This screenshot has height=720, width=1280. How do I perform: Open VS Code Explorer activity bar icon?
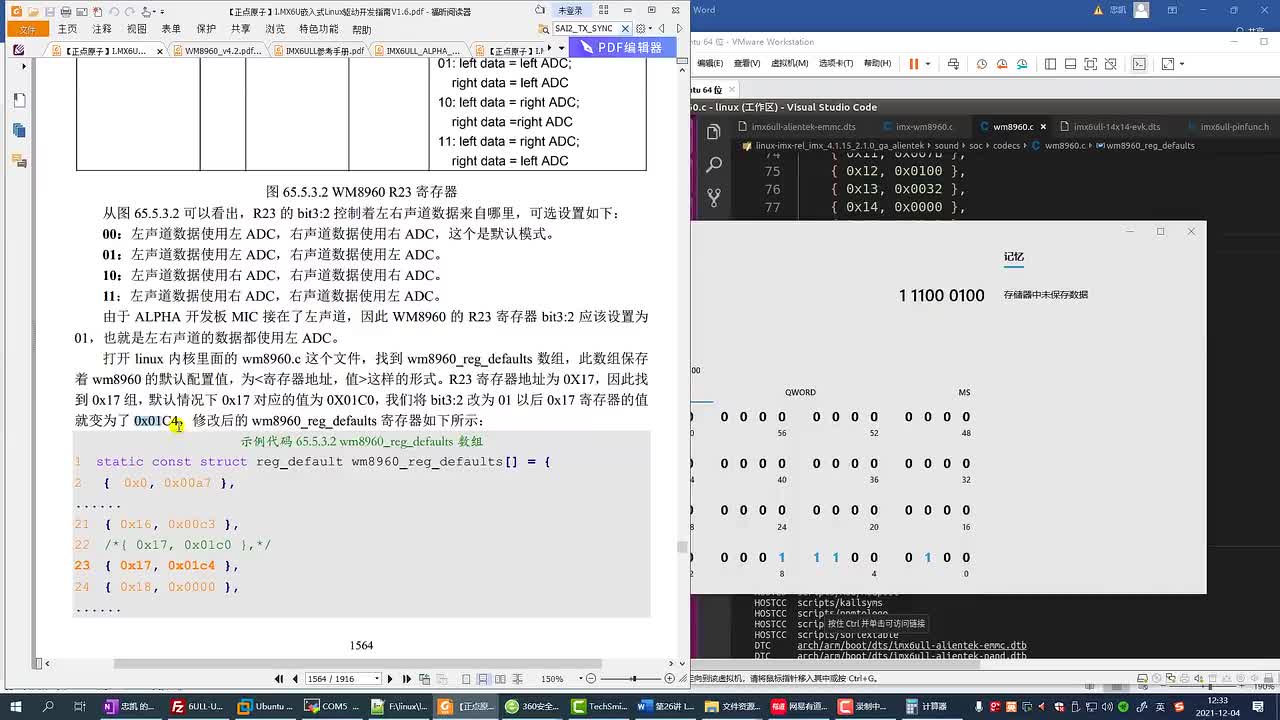[713, 132]
